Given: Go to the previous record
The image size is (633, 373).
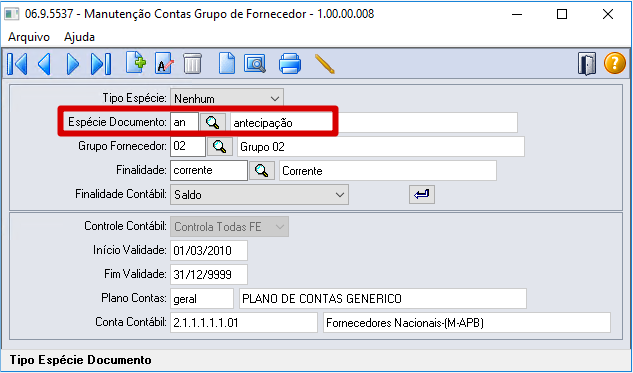Looking at the screenshot, I should (44, 64).
